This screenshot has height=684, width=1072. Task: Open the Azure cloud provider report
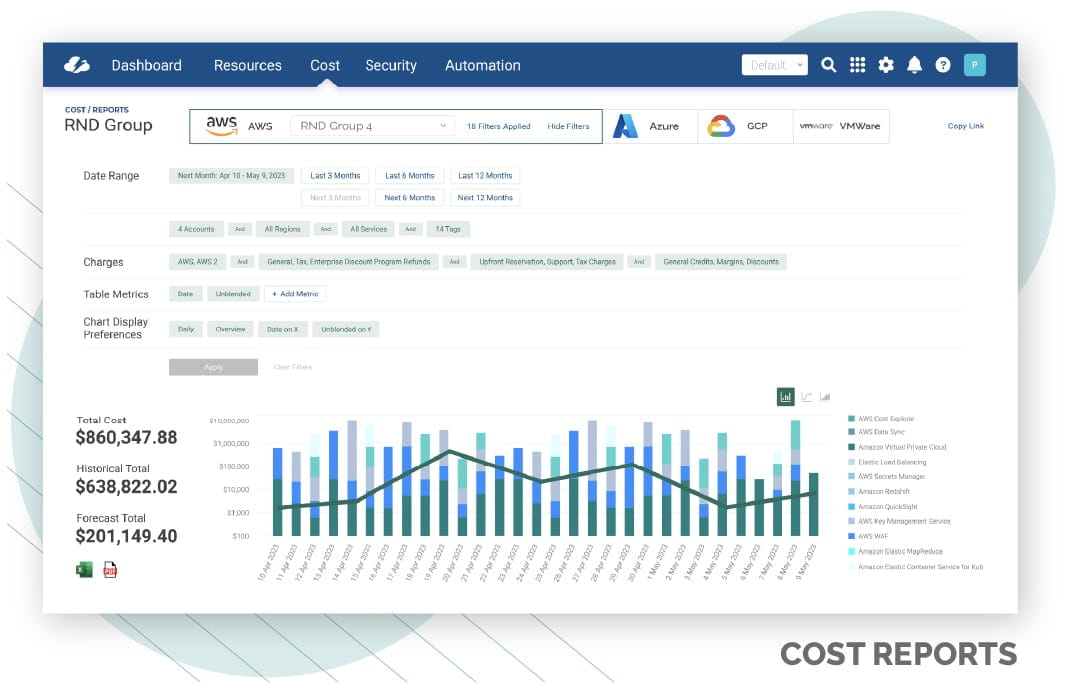[651, 126]
